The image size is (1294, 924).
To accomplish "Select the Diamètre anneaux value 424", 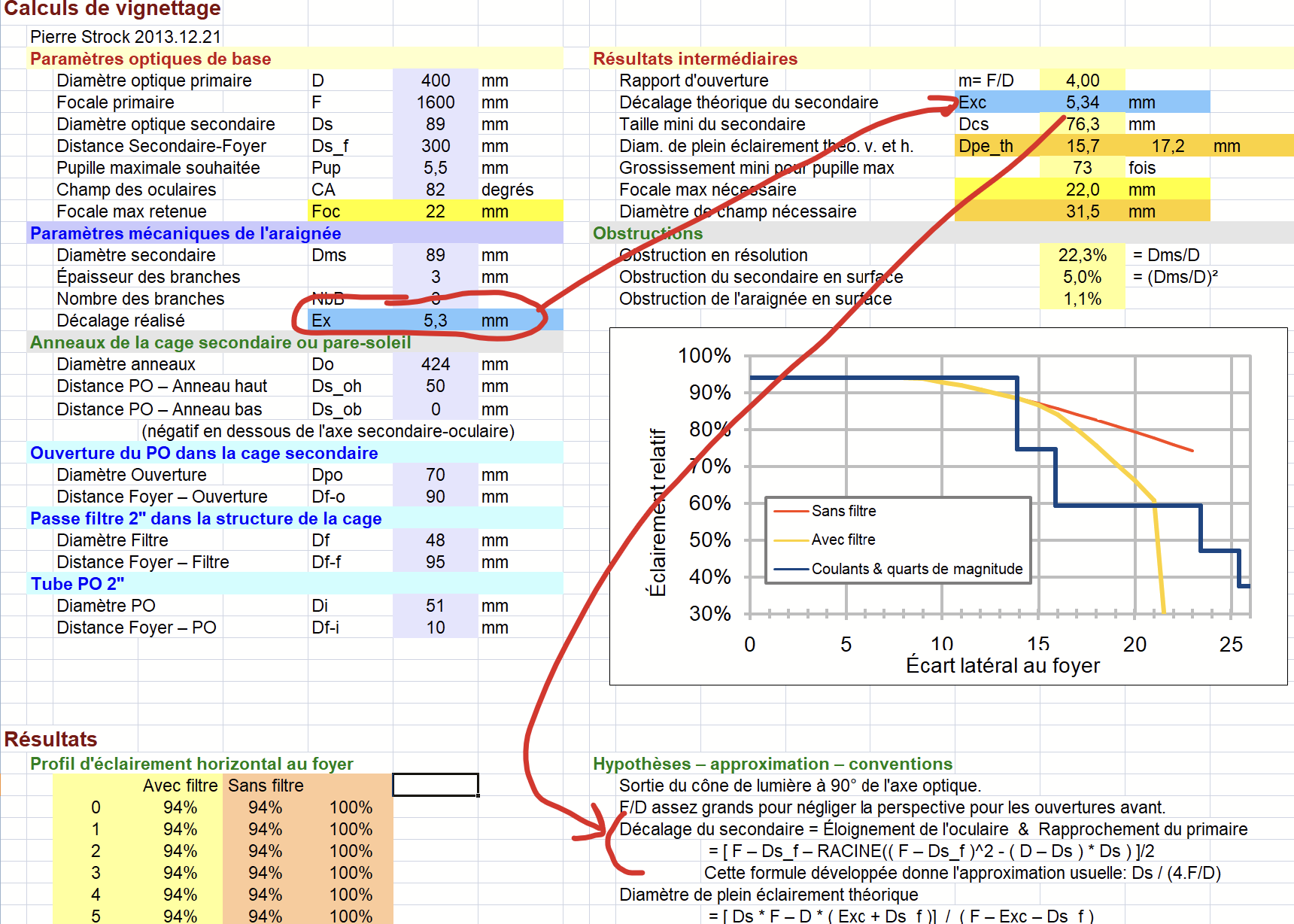I will click(435, 364).
